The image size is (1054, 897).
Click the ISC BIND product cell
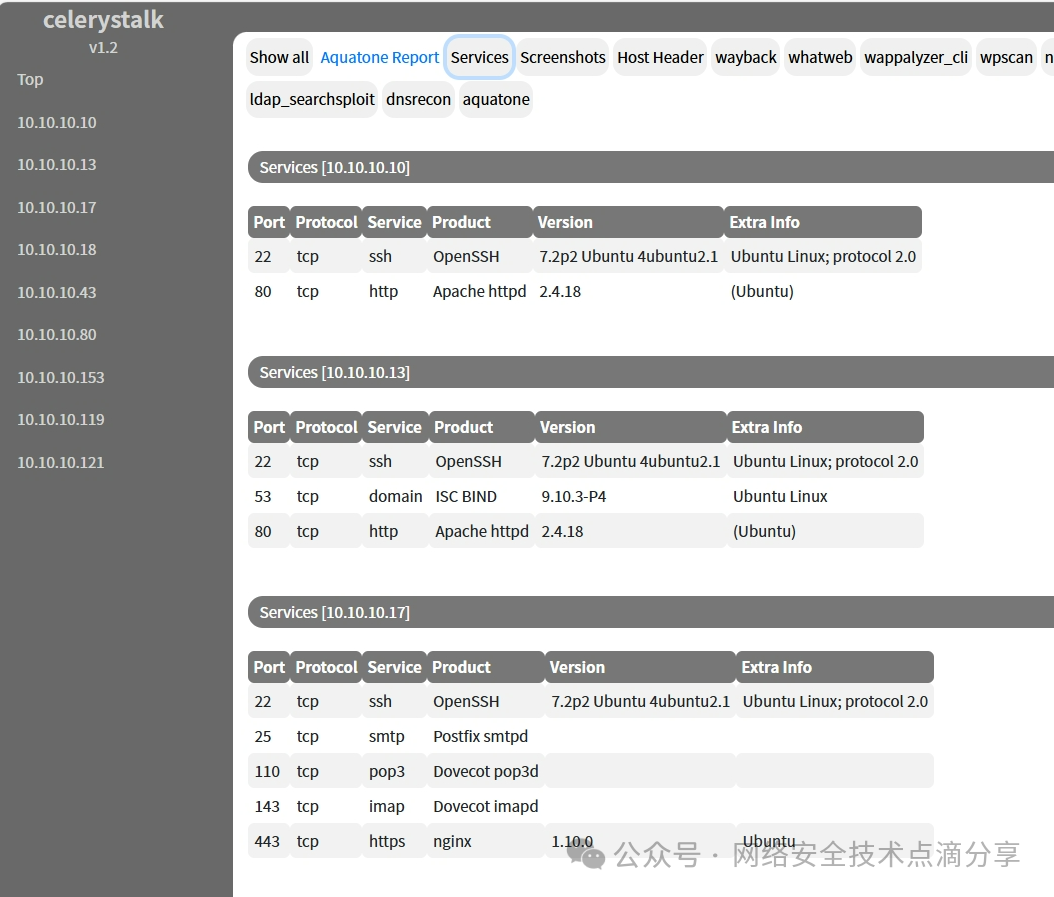pyautogui.click(x=466, y=497)
